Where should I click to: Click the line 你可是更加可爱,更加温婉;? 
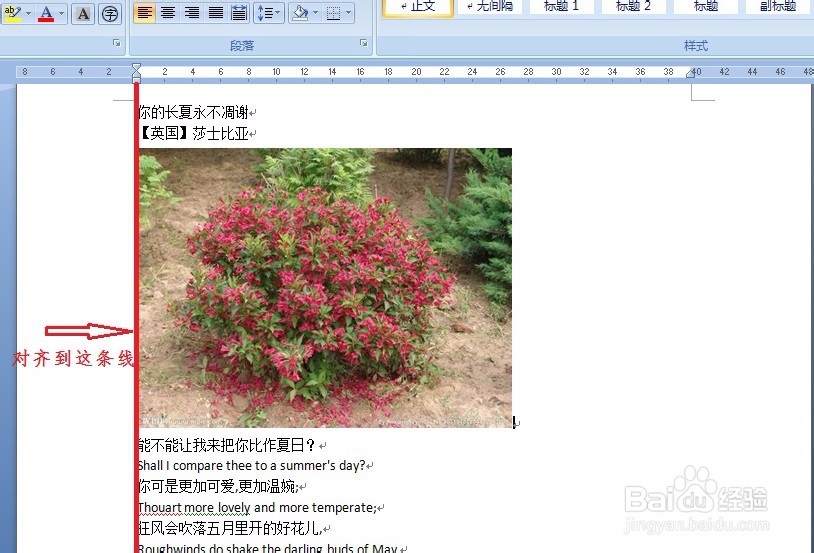pyautogui.click(x=219, y=487)
